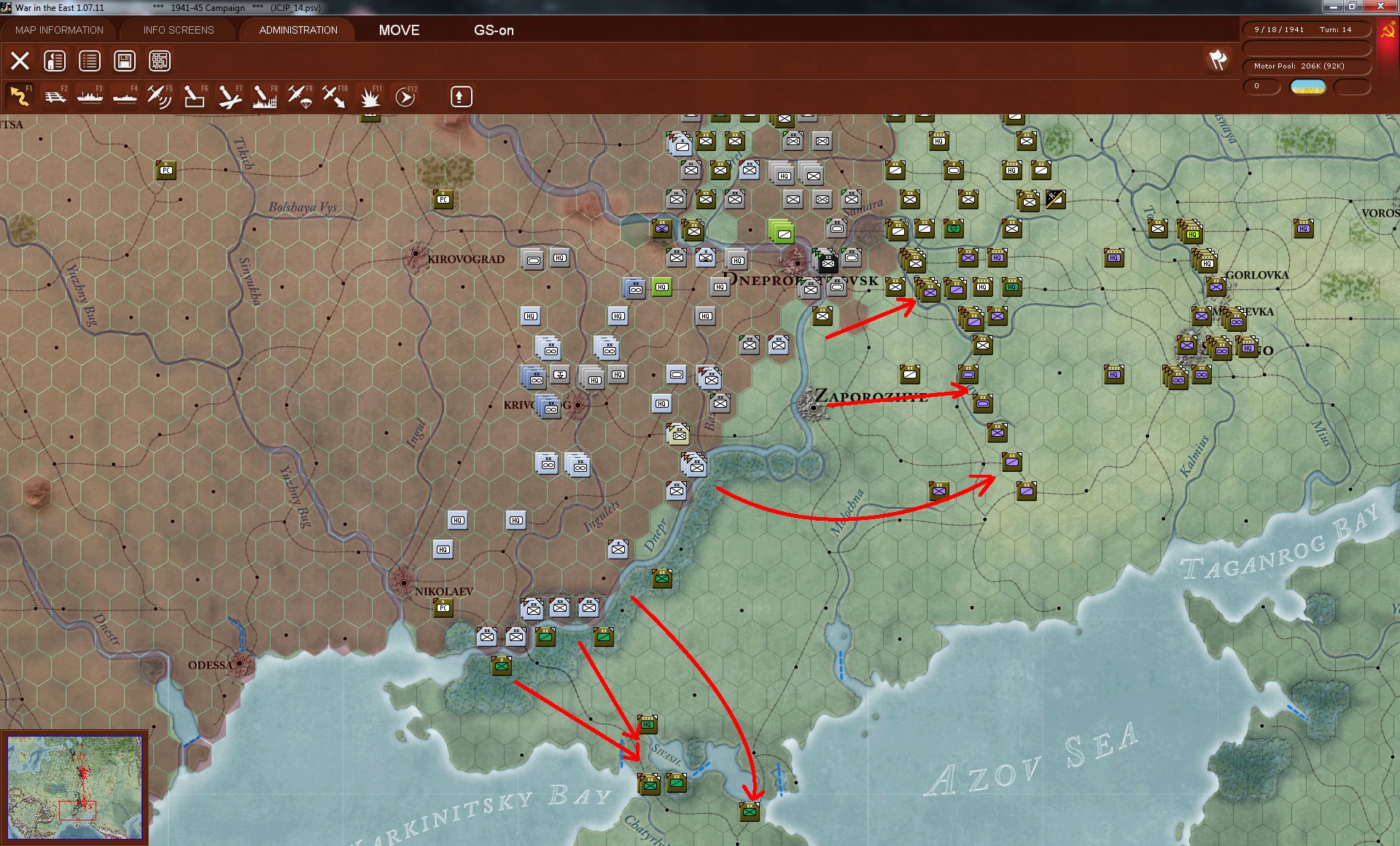The image size is (1400, 846).
Task: Select the black unit counter at Dnepropetrovsk
Action: click(x=828, y=262)
